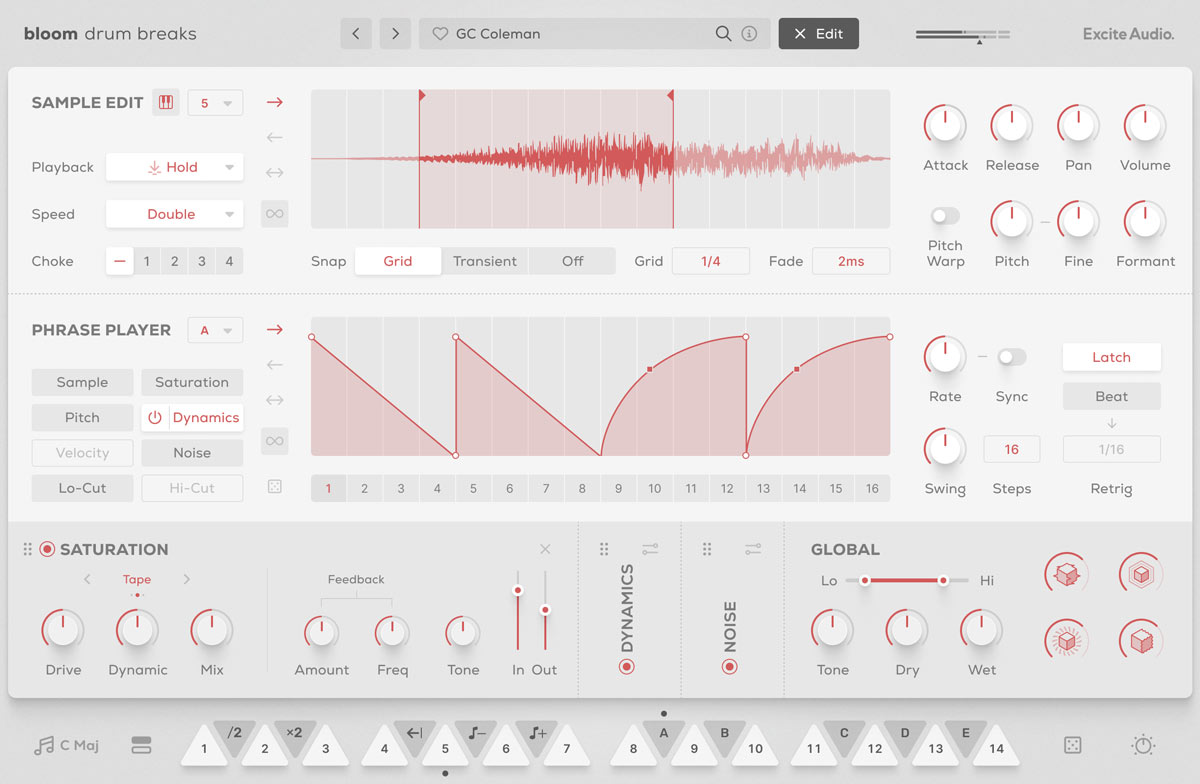Select the dice icon at the bottom right

1072,745
